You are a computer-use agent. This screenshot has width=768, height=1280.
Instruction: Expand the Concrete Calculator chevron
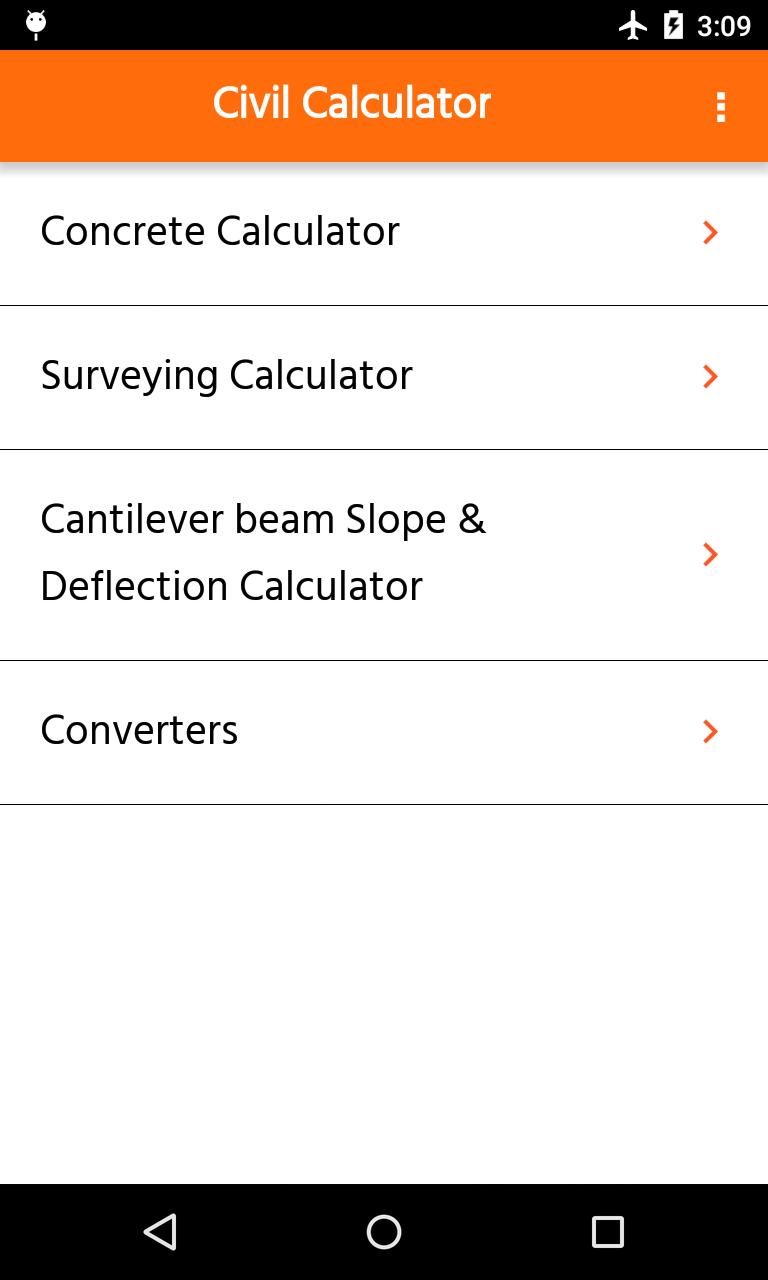pyautogui.click(x=710, y=232)
